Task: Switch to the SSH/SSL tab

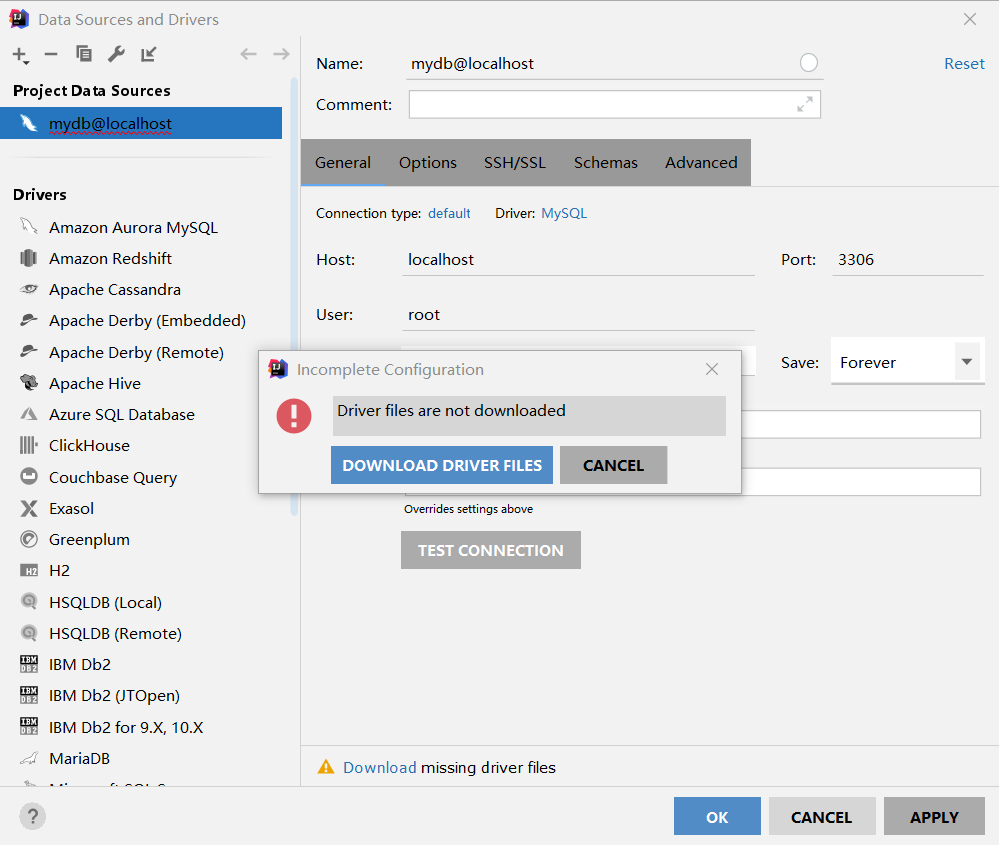Action: 515,162
